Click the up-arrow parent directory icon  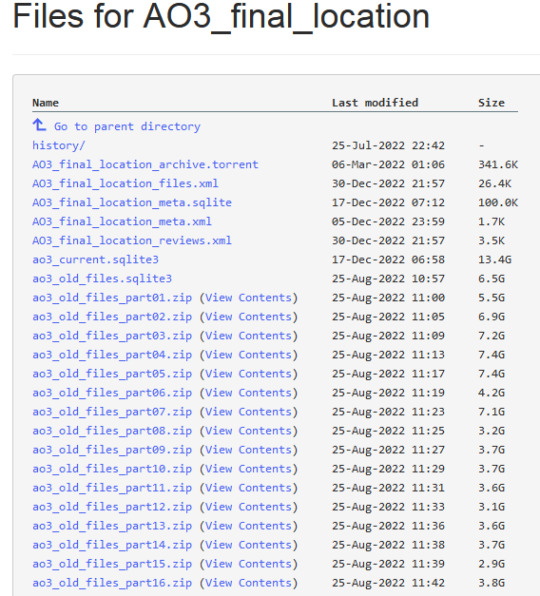39,125
